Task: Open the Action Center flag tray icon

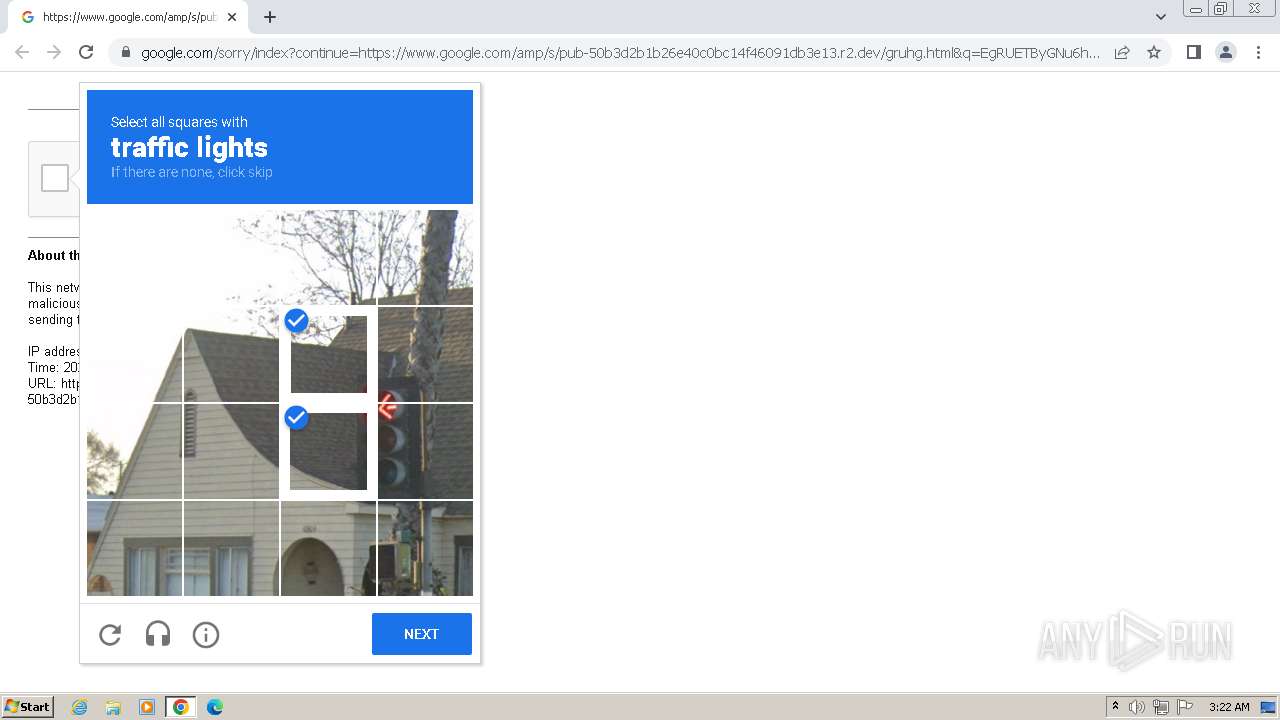Action: (x=1185, y=707)
